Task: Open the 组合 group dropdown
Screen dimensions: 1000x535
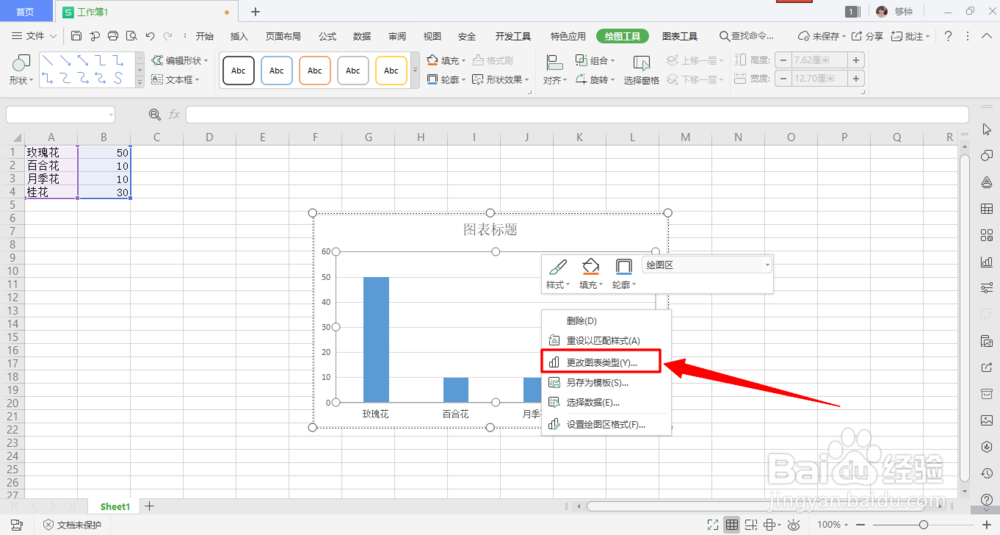Action: (594, 61)
